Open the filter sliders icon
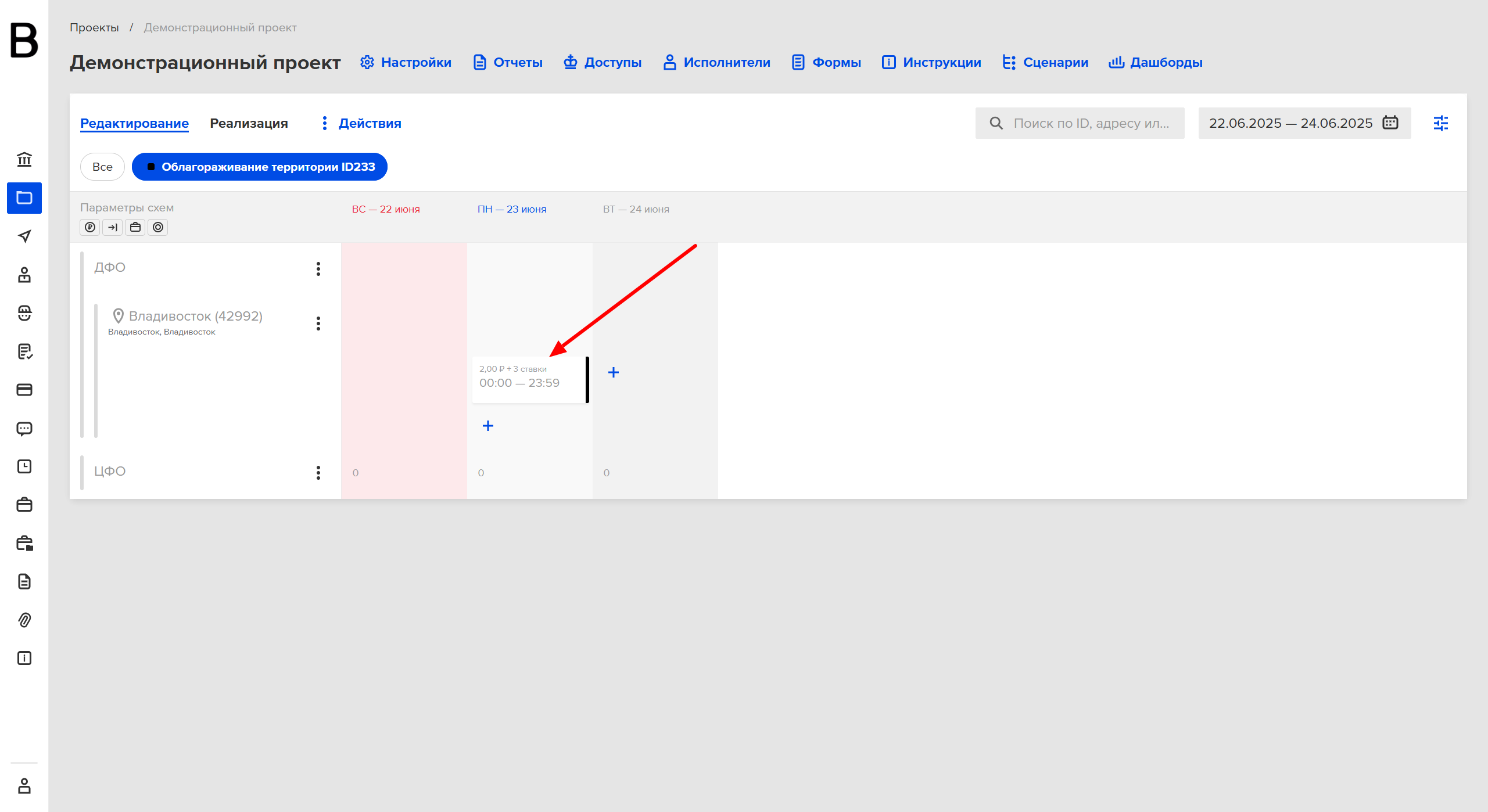 [x=1441, y=123]
